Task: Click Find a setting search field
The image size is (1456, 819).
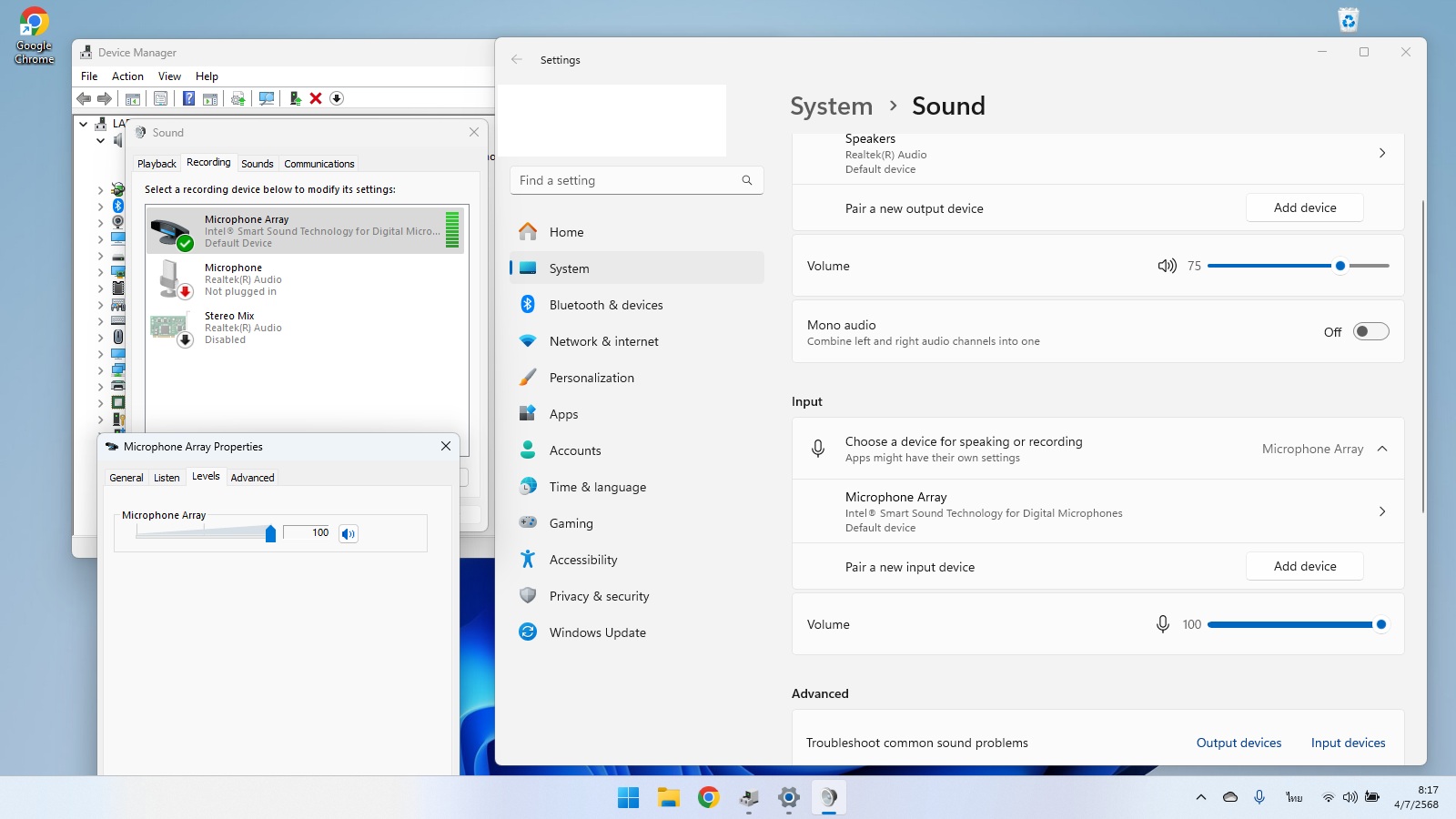Action: [x=636, y=180]
